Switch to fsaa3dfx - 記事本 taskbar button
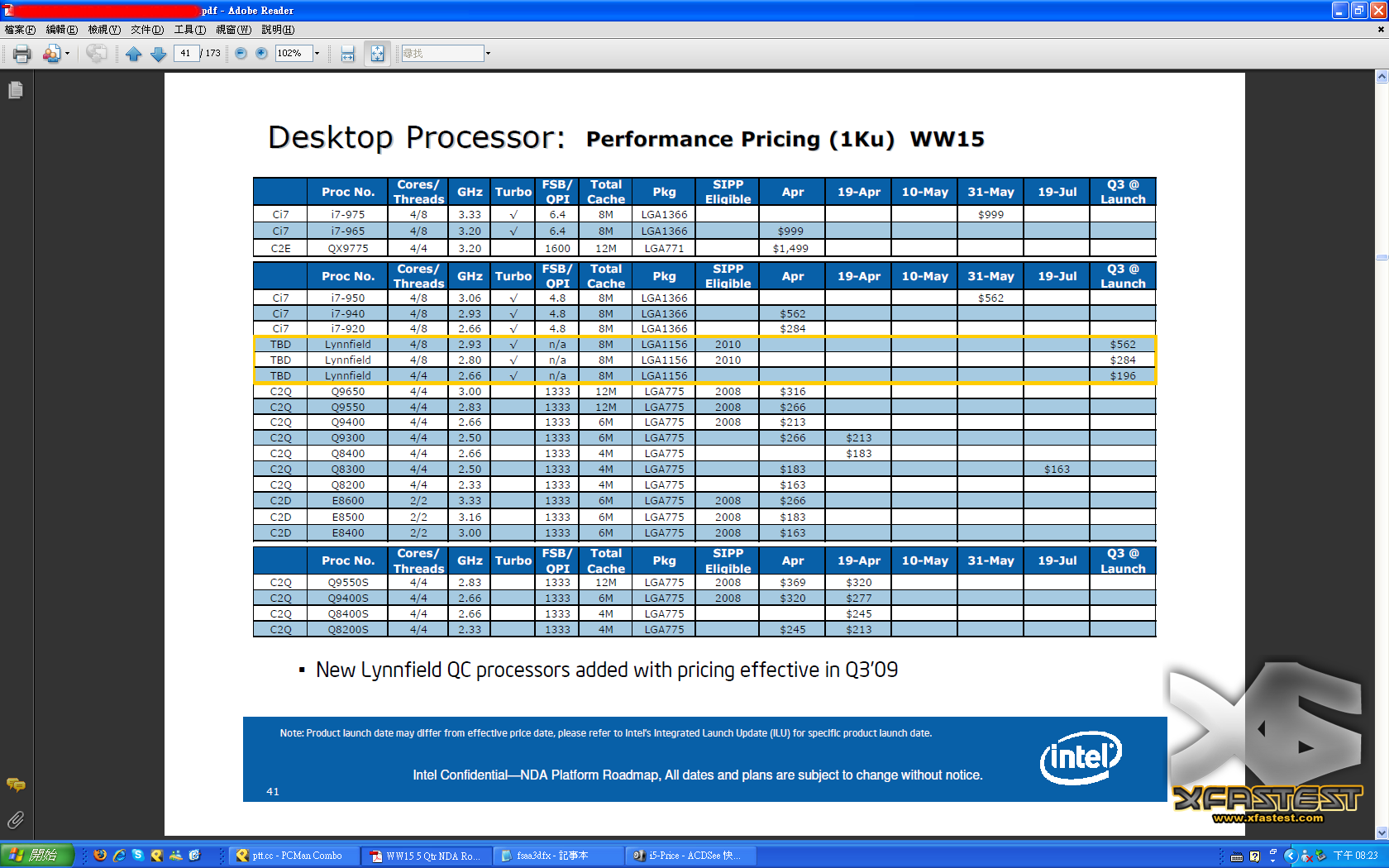The image size is (1389, 868). coord(559,856)
